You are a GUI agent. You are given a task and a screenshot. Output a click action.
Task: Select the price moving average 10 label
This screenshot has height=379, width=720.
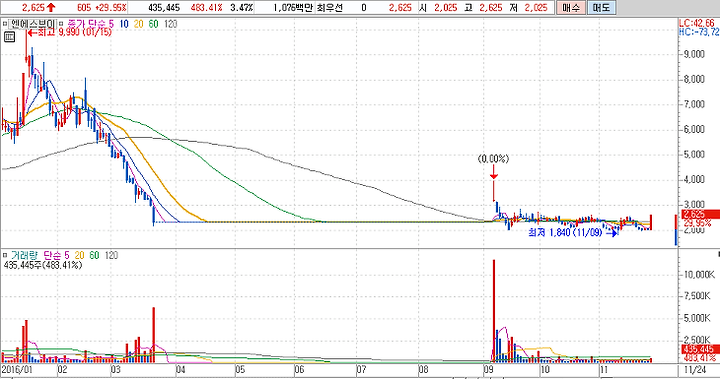tap(124, 24)
